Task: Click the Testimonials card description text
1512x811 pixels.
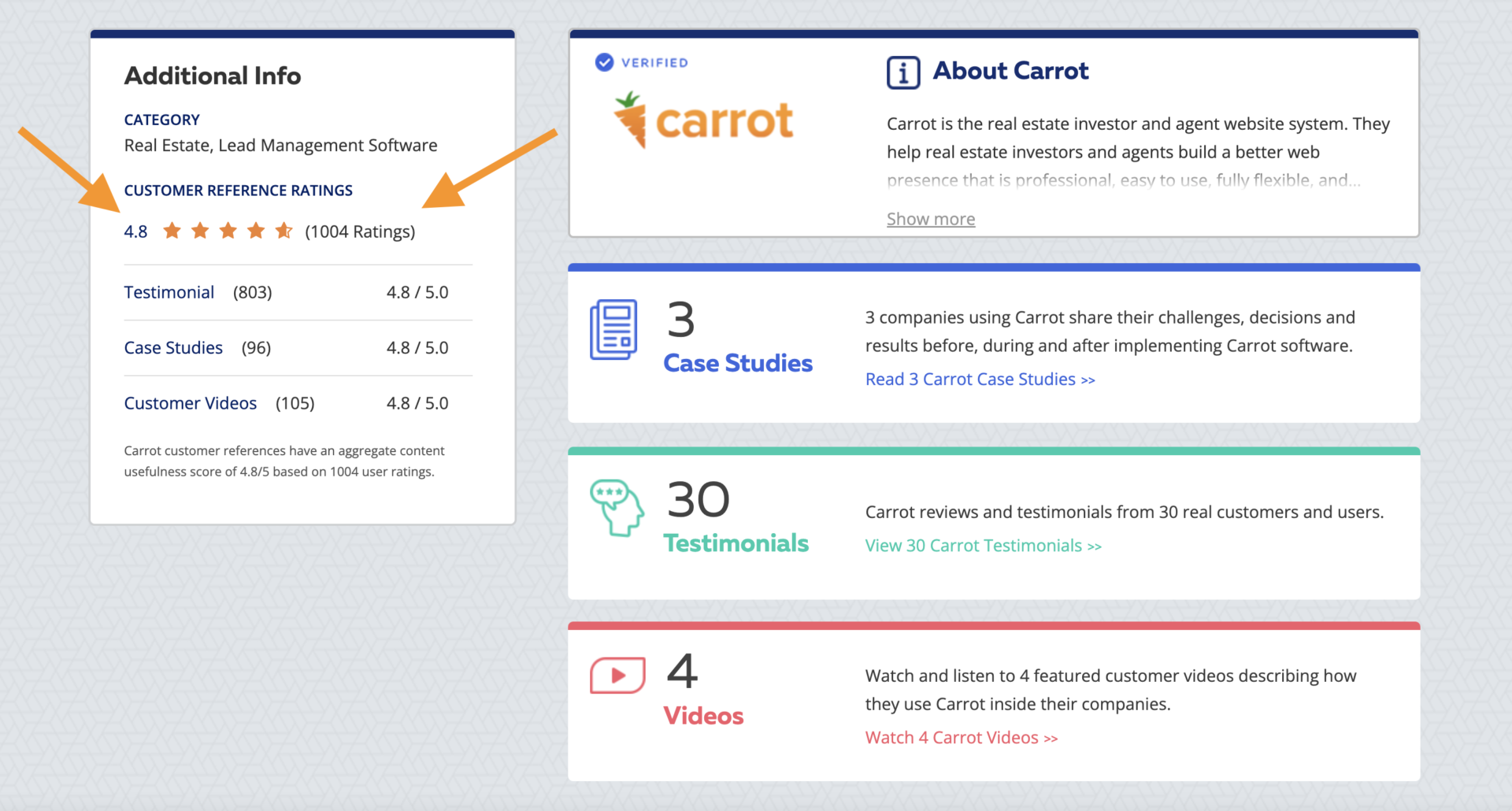Action: coord(1125,513)
